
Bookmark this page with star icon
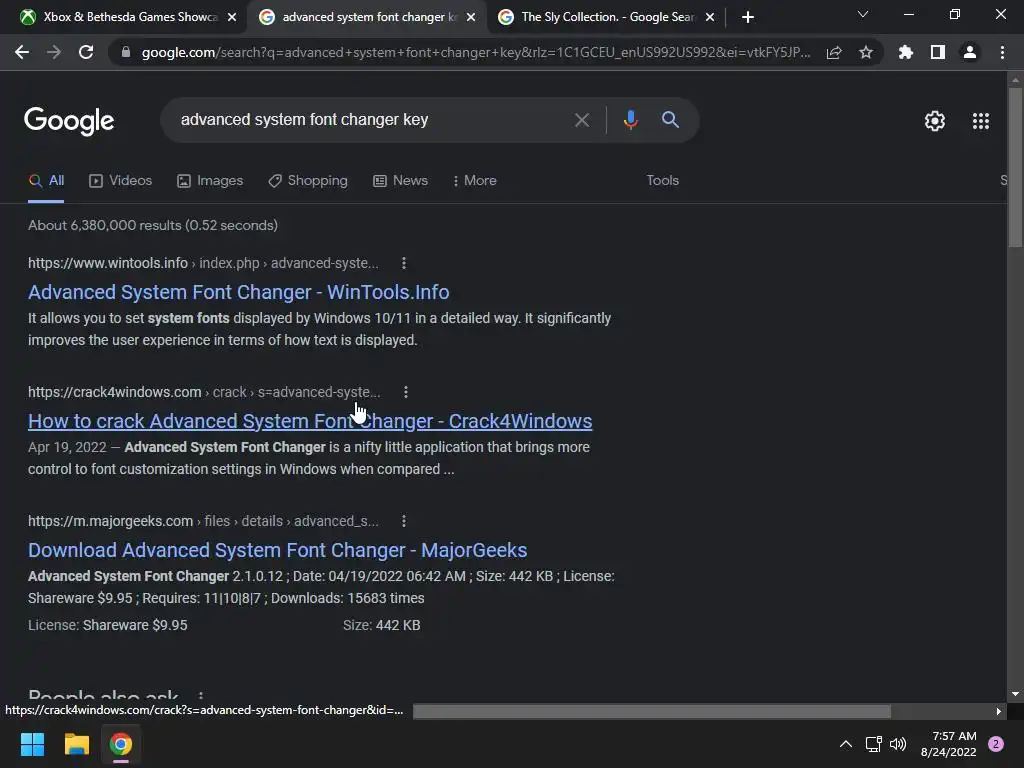866,52
